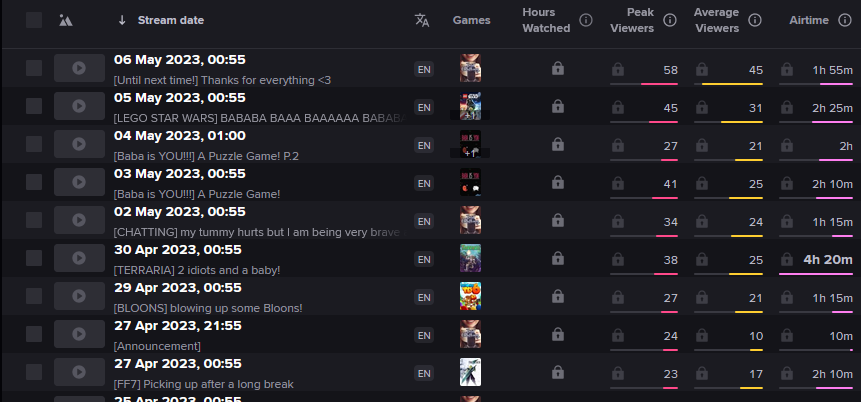Click the Airtime info icon
861x402 pixels.
pyautogui.click(x=845, y=20)
